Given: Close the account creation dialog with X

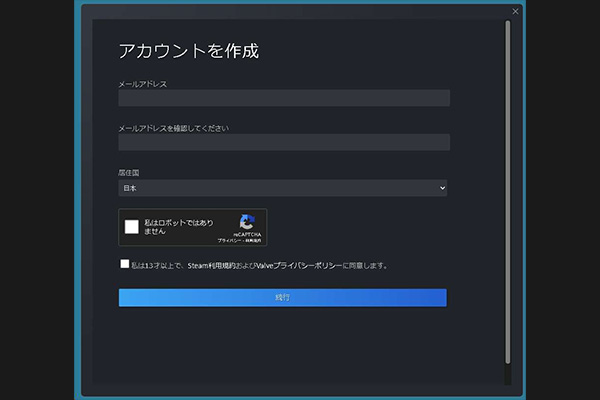Looking at the screenshot, I should [x=515, y=11].
